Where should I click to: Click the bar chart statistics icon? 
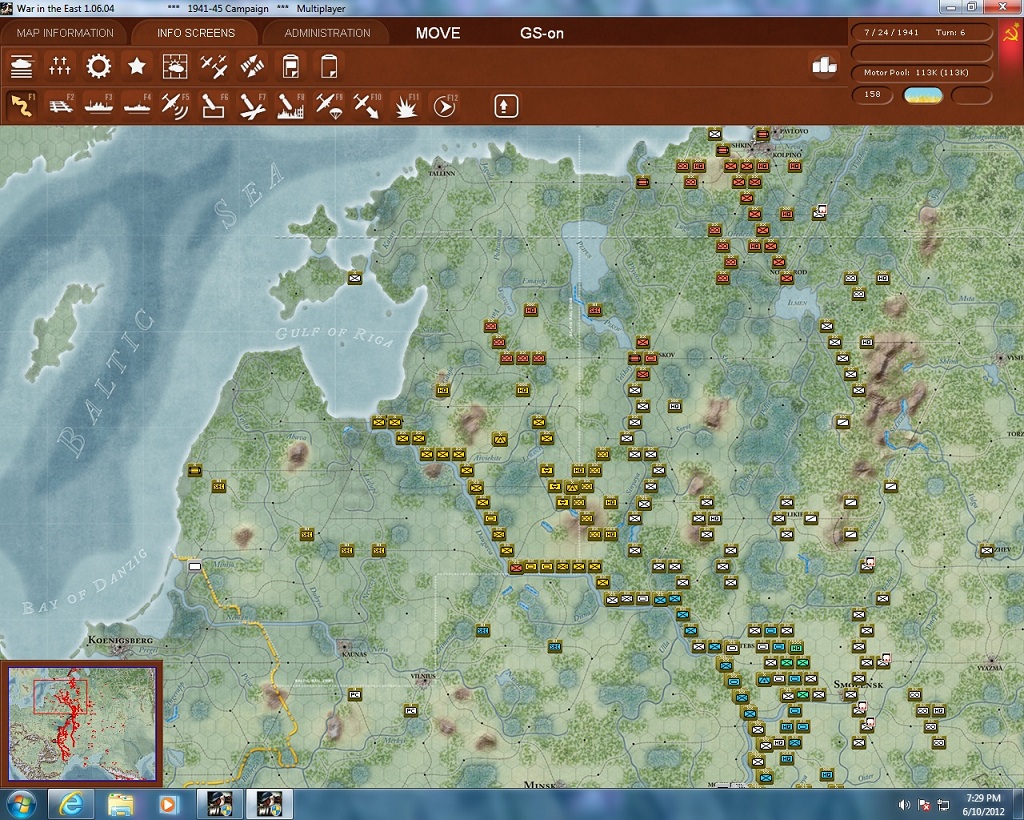pos(824,65)
